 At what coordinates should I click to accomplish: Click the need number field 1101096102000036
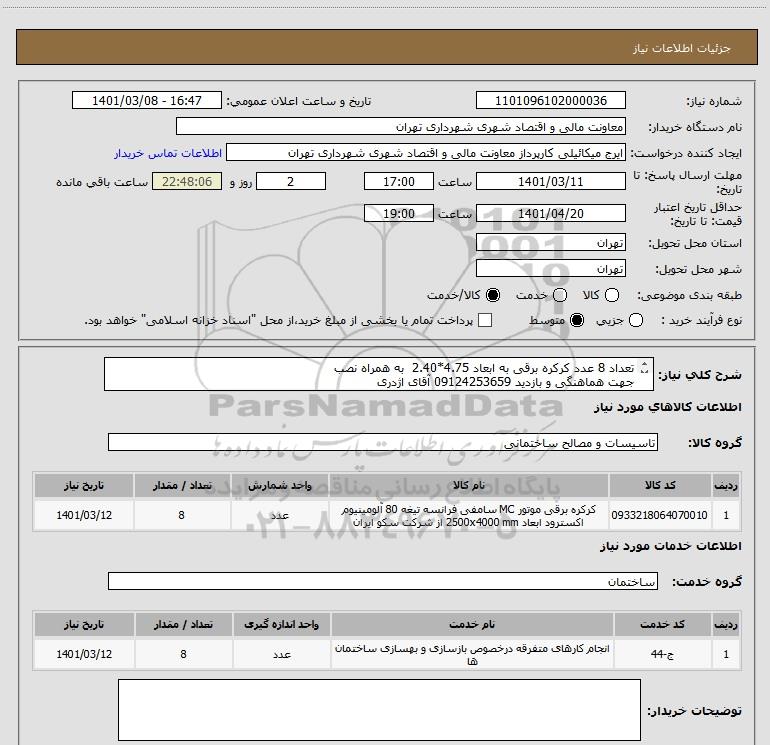click(x=550, y=100)
